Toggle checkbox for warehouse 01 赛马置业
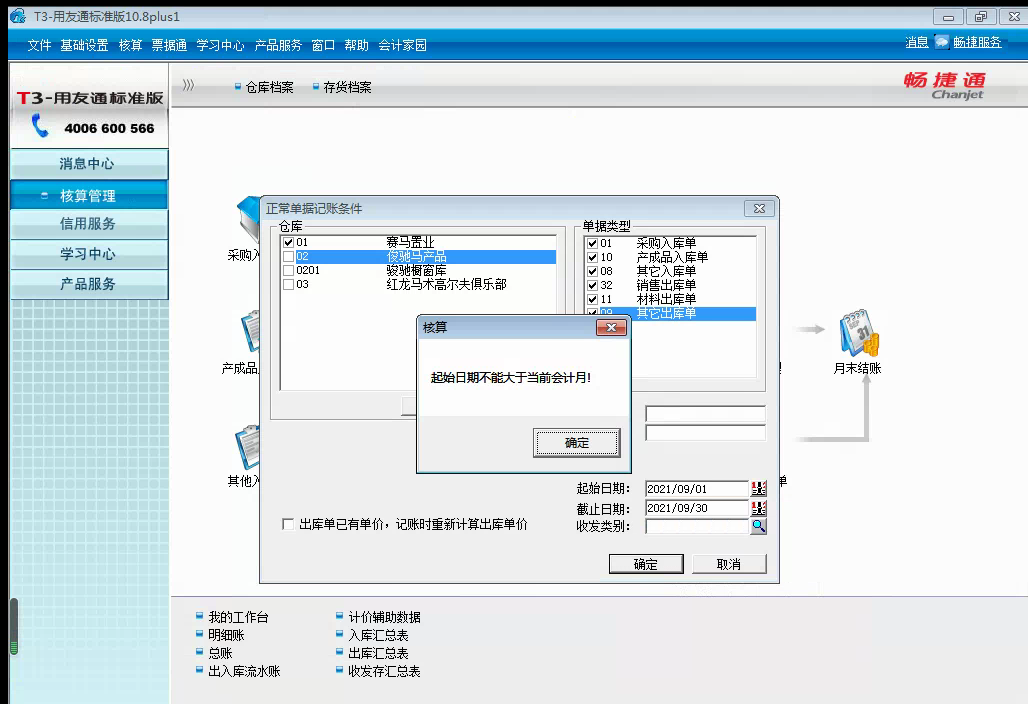1028x704 pixels. [288, 242]
